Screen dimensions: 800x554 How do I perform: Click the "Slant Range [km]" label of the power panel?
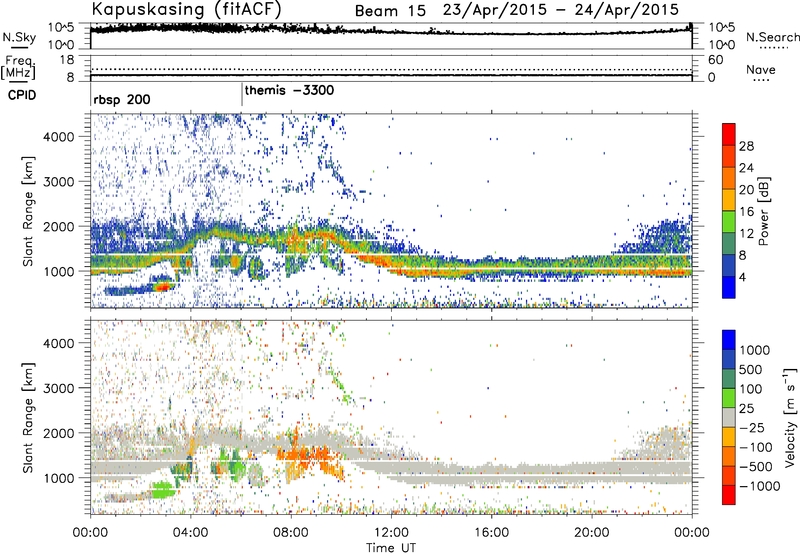29,211
